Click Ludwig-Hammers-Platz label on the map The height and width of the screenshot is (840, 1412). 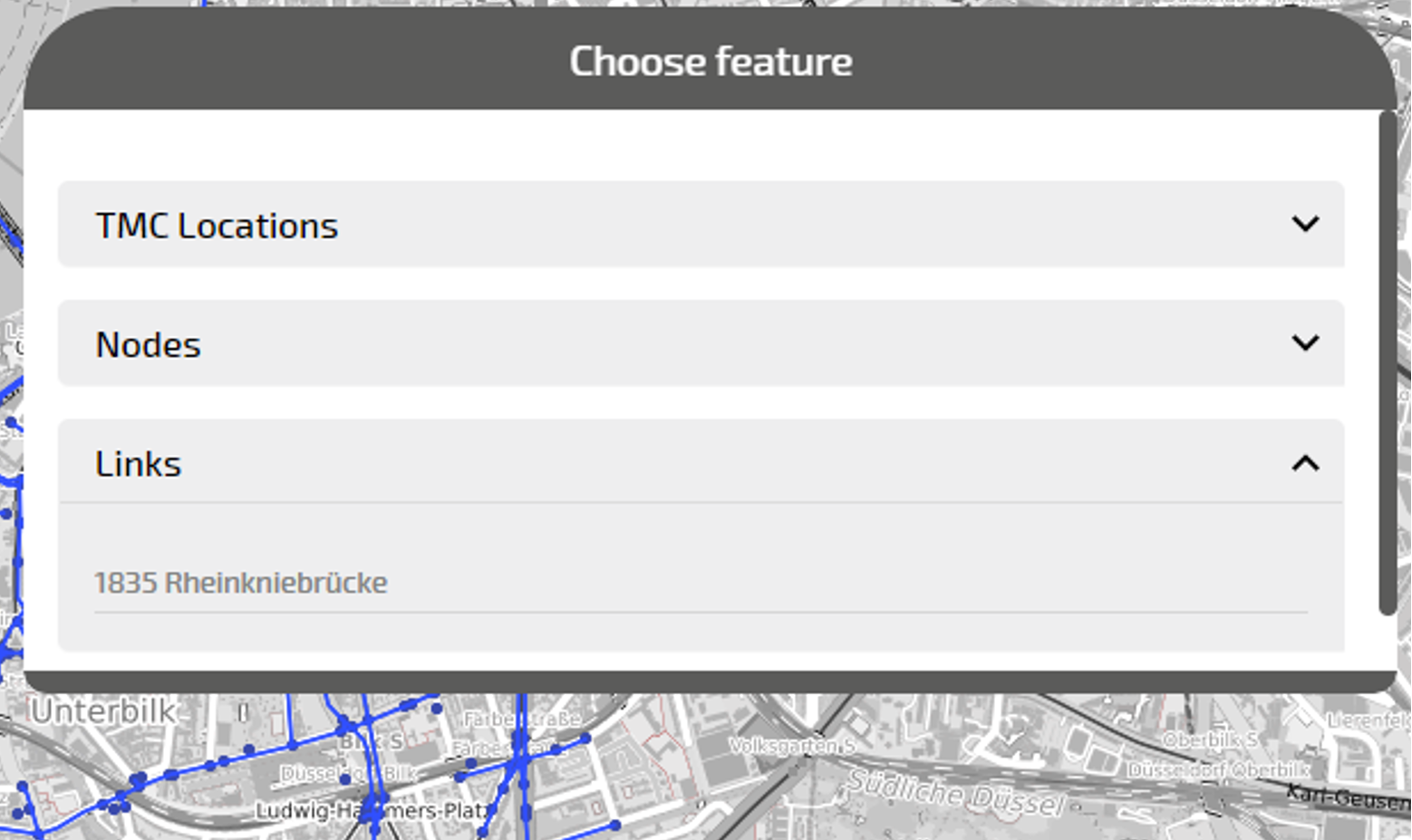point(372,810)
